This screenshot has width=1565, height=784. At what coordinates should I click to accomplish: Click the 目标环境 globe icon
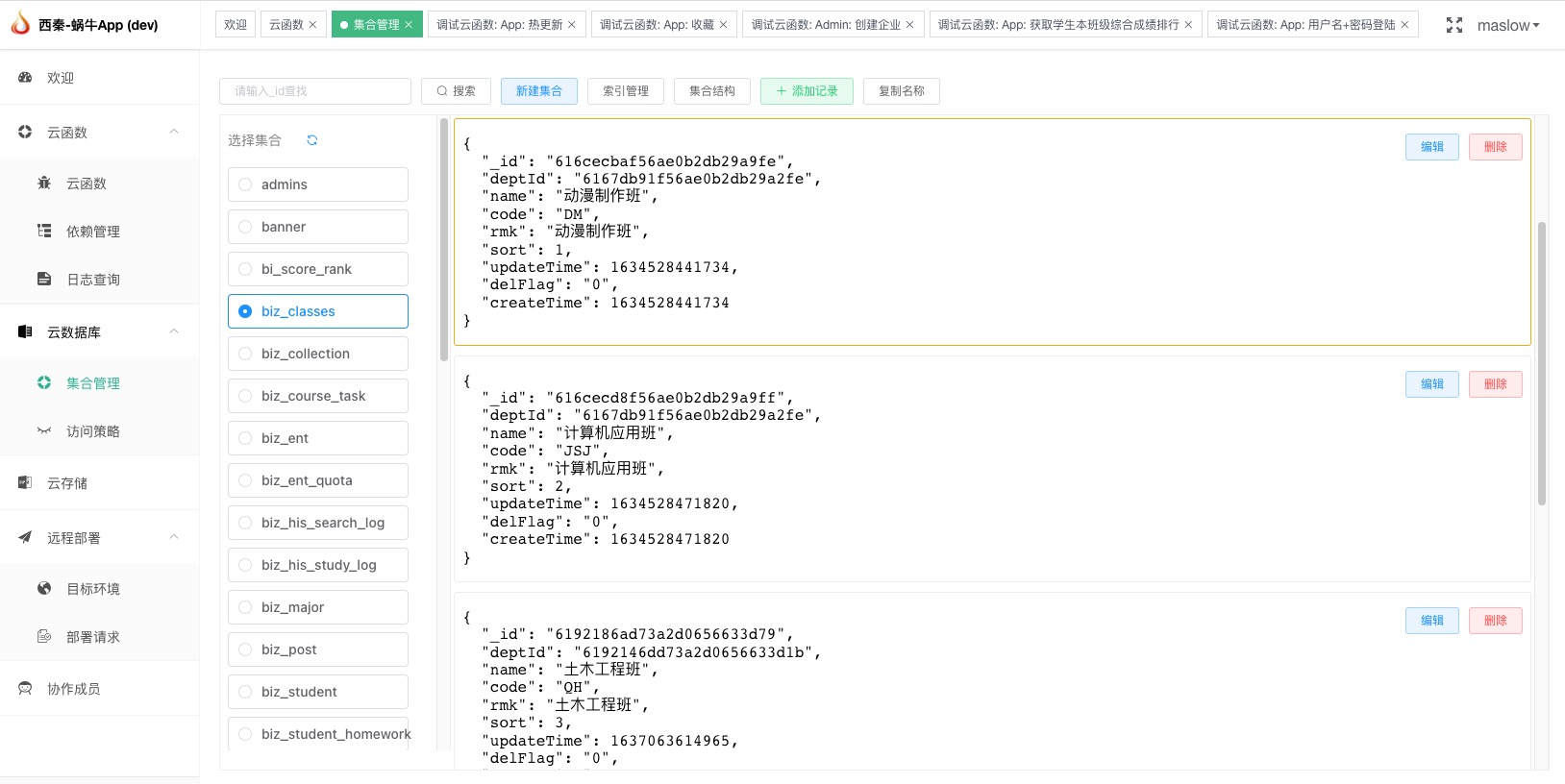point(44,588)
